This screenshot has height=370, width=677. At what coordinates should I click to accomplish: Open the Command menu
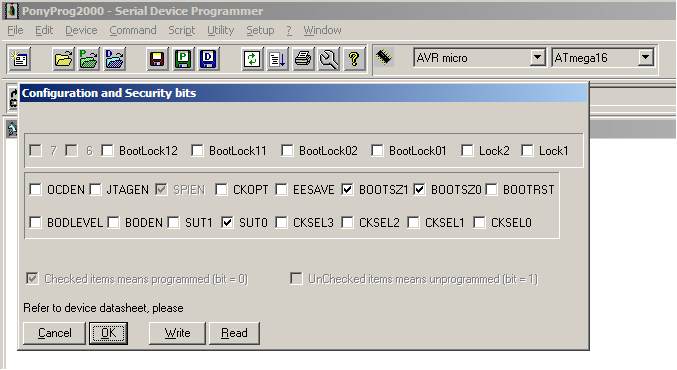pos(133,30)
